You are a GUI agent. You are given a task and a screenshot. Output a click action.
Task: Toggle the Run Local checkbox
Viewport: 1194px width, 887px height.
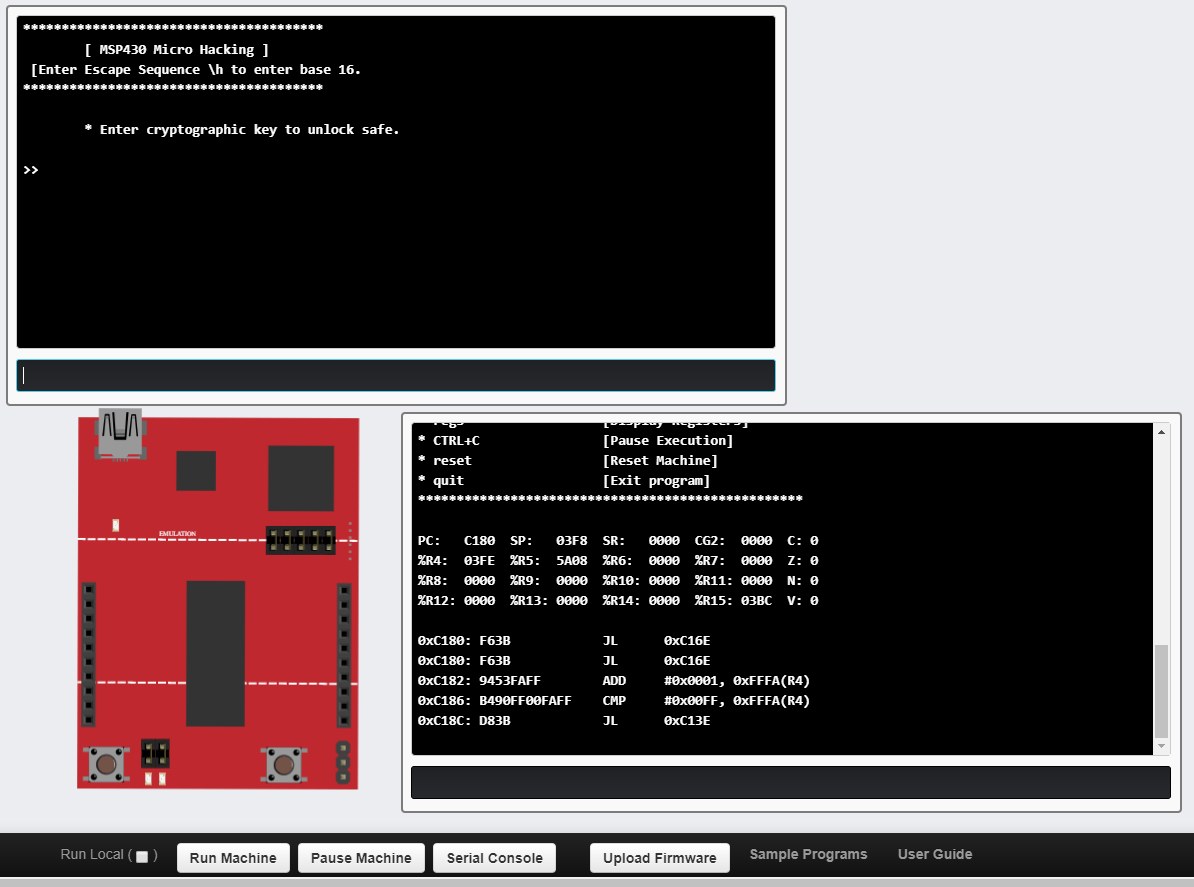(142, 857)
